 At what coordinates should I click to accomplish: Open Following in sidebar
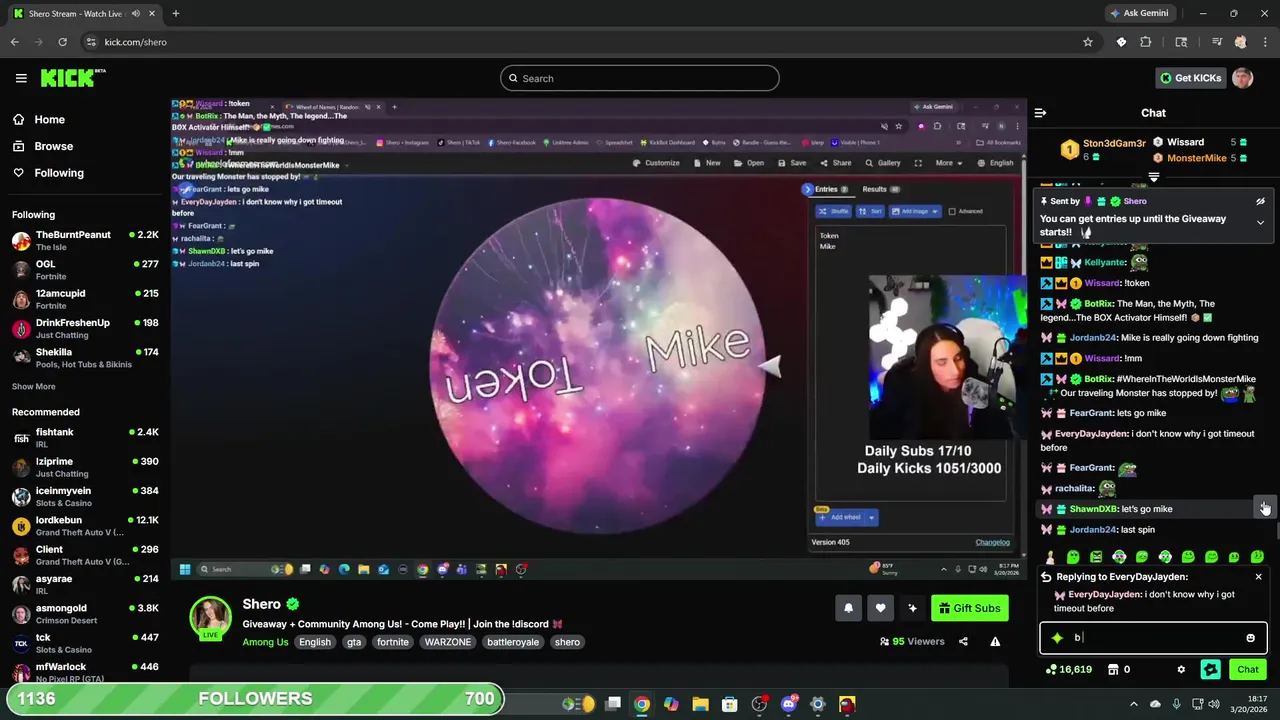click(x=59, y=173)
